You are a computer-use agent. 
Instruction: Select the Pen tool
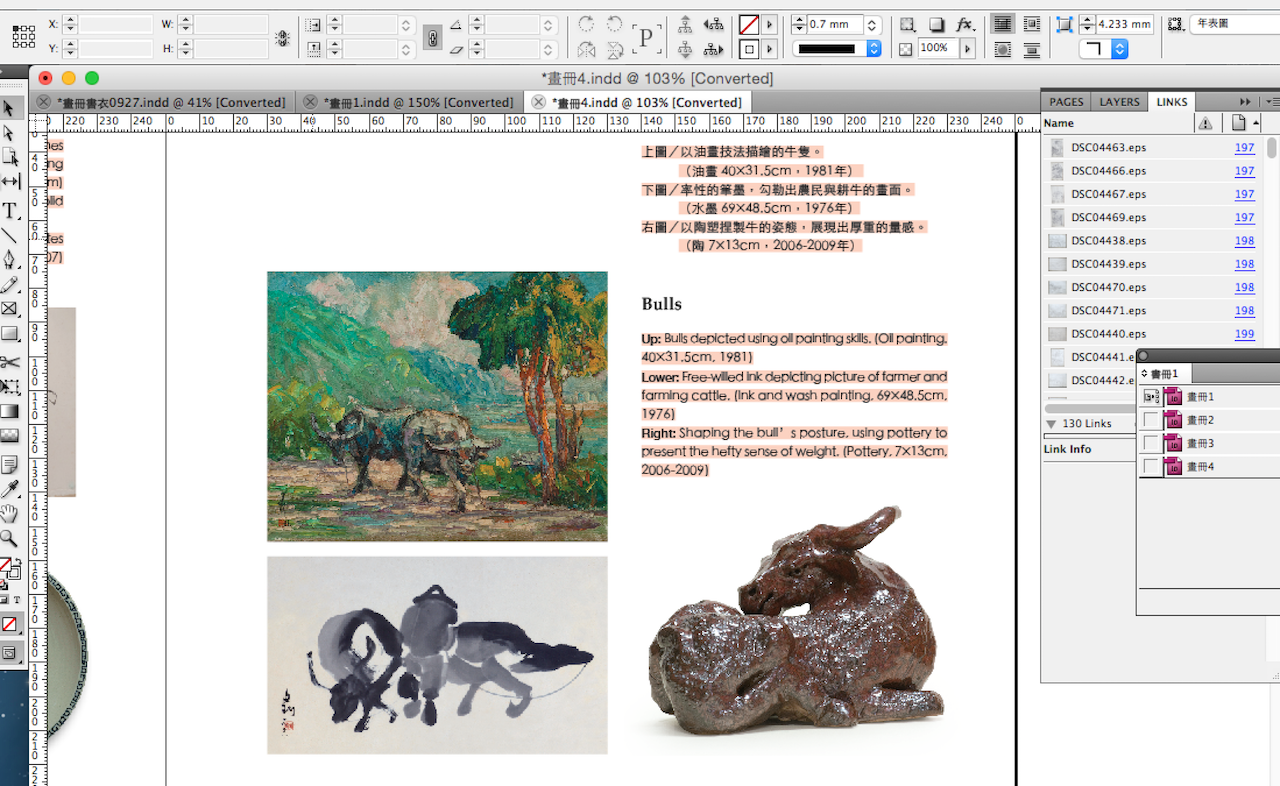point(9,260)
